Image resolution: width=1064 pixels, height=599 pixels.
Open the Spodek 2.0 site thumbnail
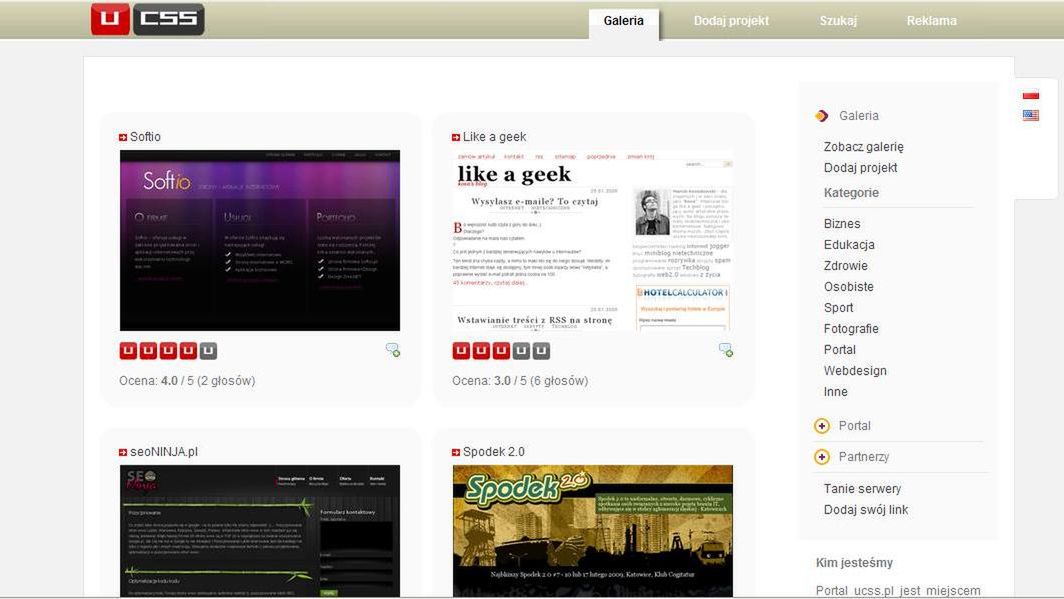click(x=593, y=531)
